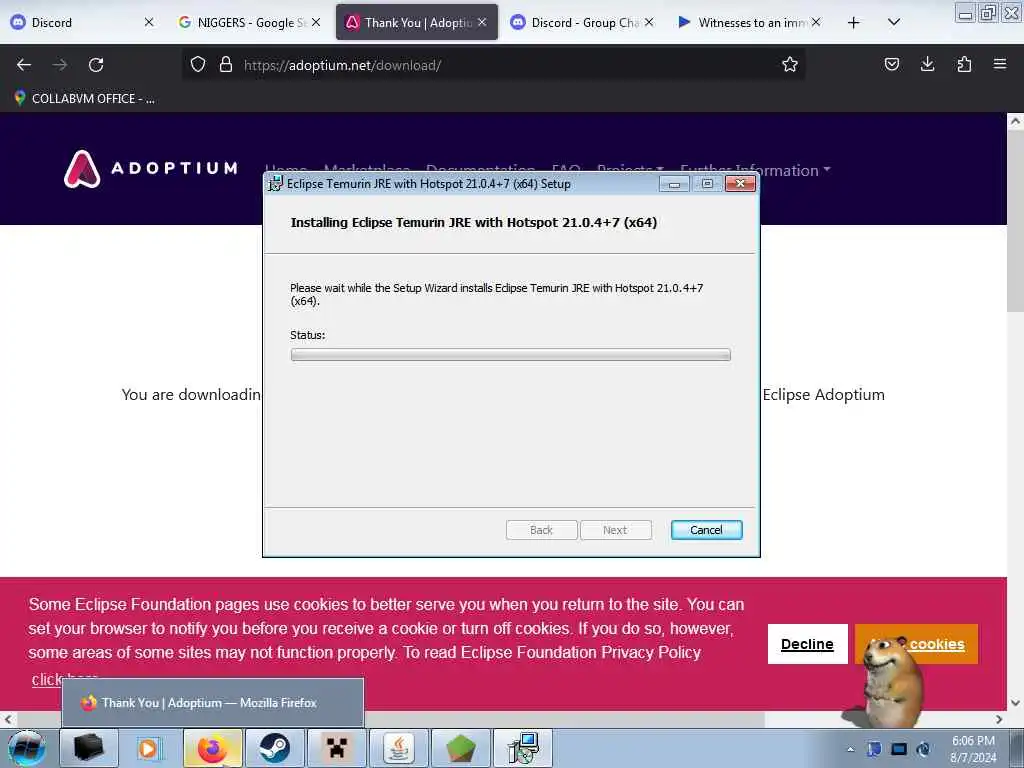Select the Thank You | Adoptium tab
Screen dimensions: 1024x768
pyautogui.click(x=417, y=22)
